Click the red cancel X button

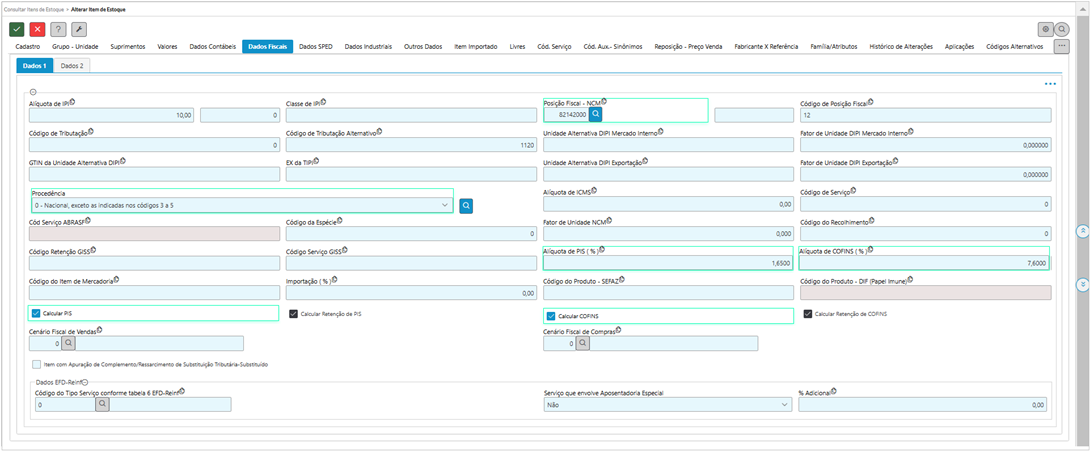click(37, 29)
